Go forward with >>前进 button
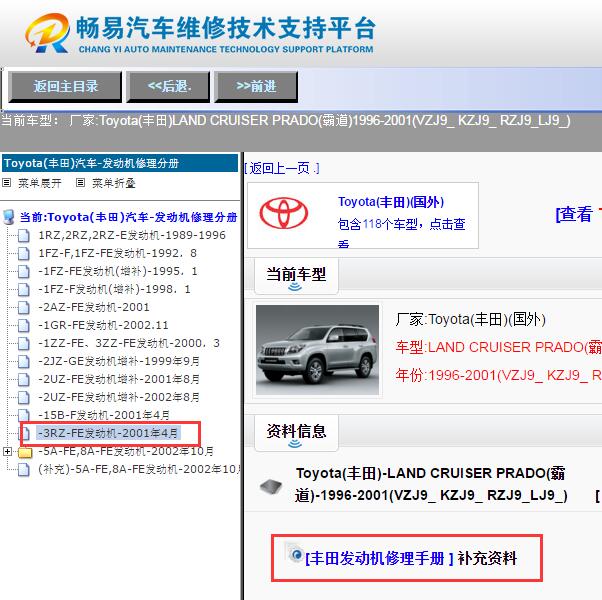The width and height of the screenshot is (602, 600). click(256, 86)
